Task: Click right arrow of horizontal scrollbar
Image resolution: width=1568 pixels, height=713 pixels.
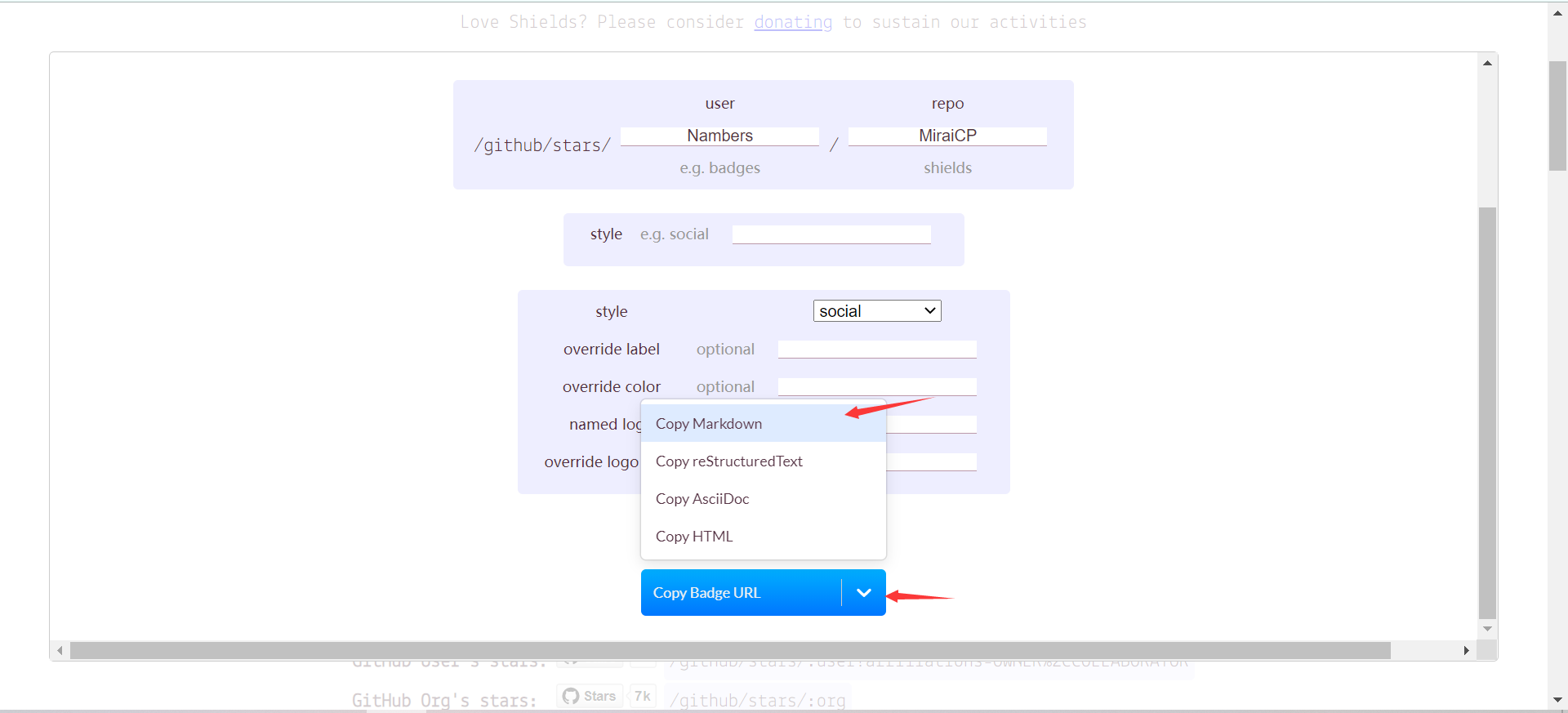Action: pos(1467,651)
